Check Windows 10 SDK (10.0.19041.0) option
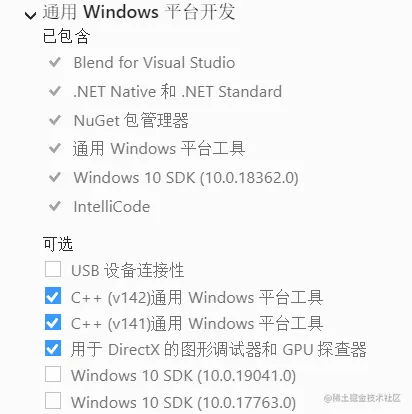The width and height of the screenshot is (412, 414). point(53,374)
